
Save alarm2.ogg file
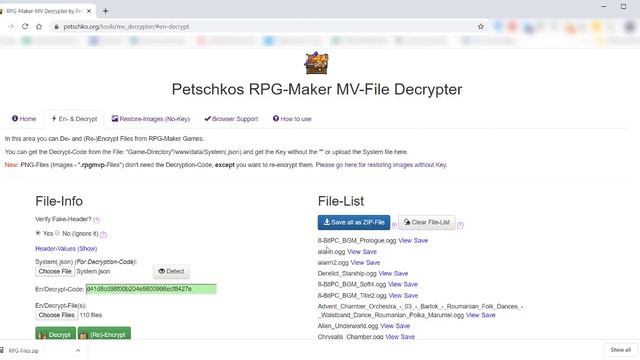[373, 262]
